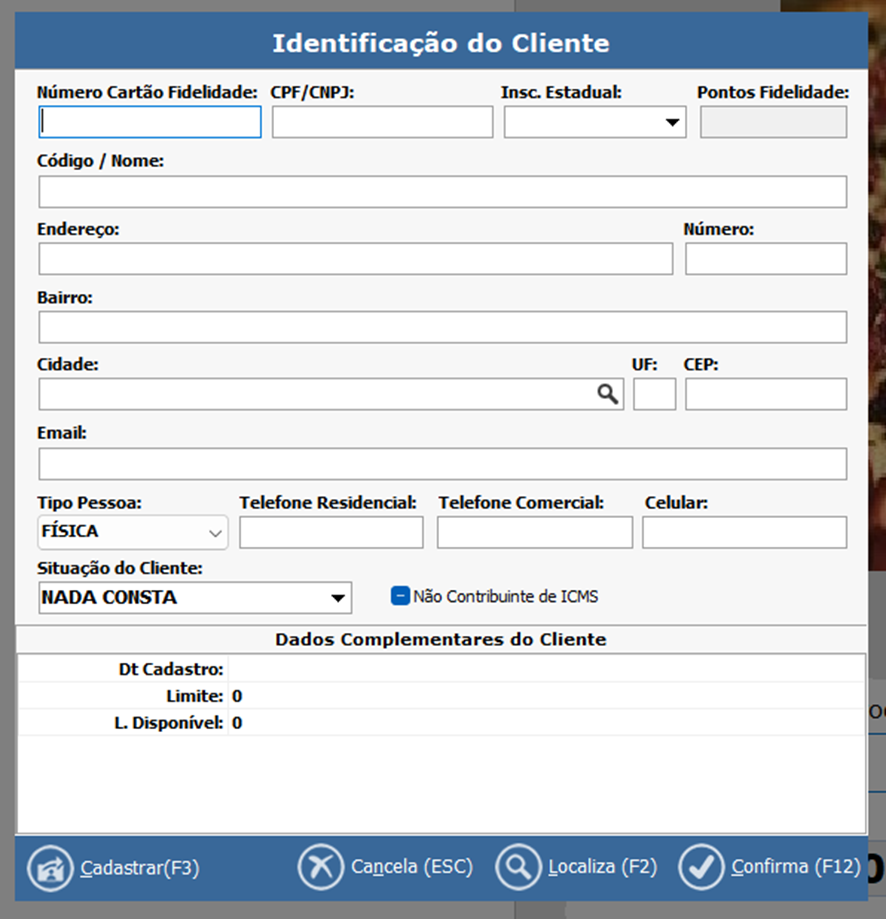Screen dimensions: 886x919
Task: Click the Cancela X circle icon
Action: [x=321, y=867]
